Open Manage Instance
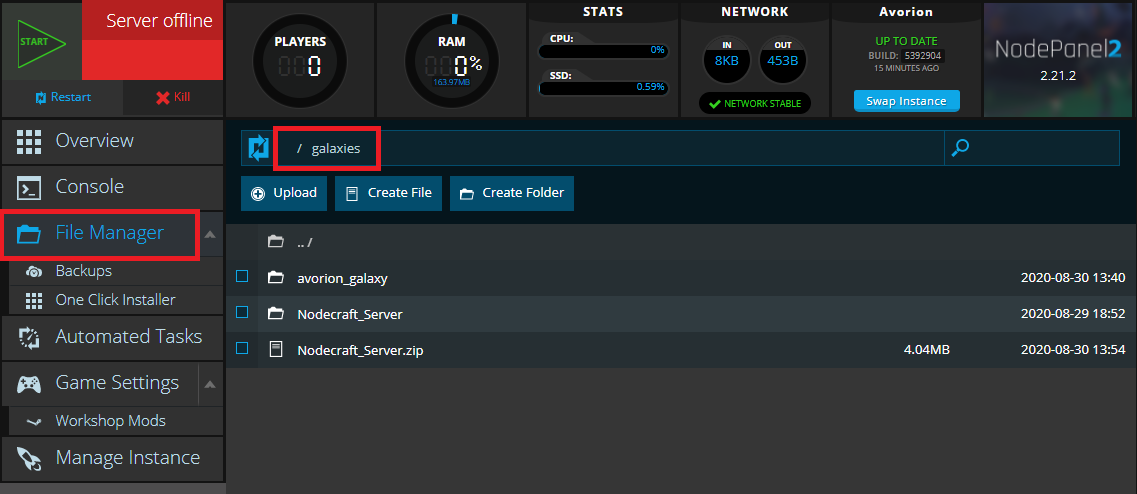This screenshot has height=494, width=1137. (112, 458)
